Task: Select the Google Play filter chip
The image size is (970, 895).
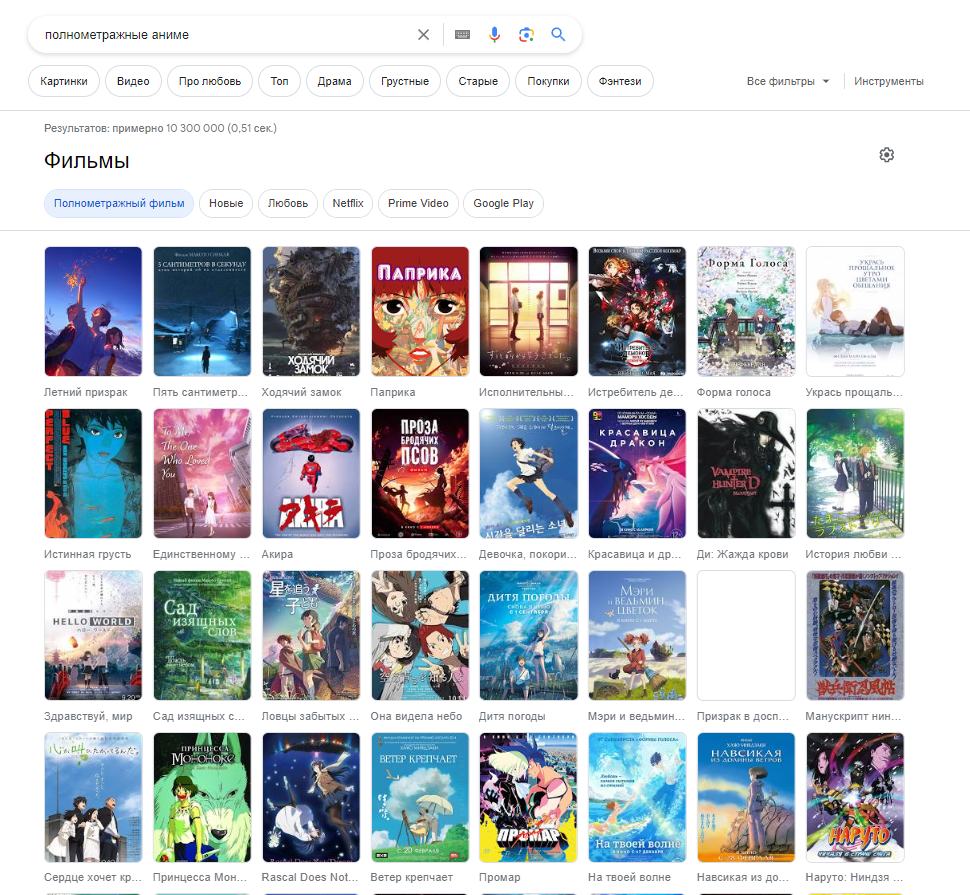Action: tap(503, 203)
